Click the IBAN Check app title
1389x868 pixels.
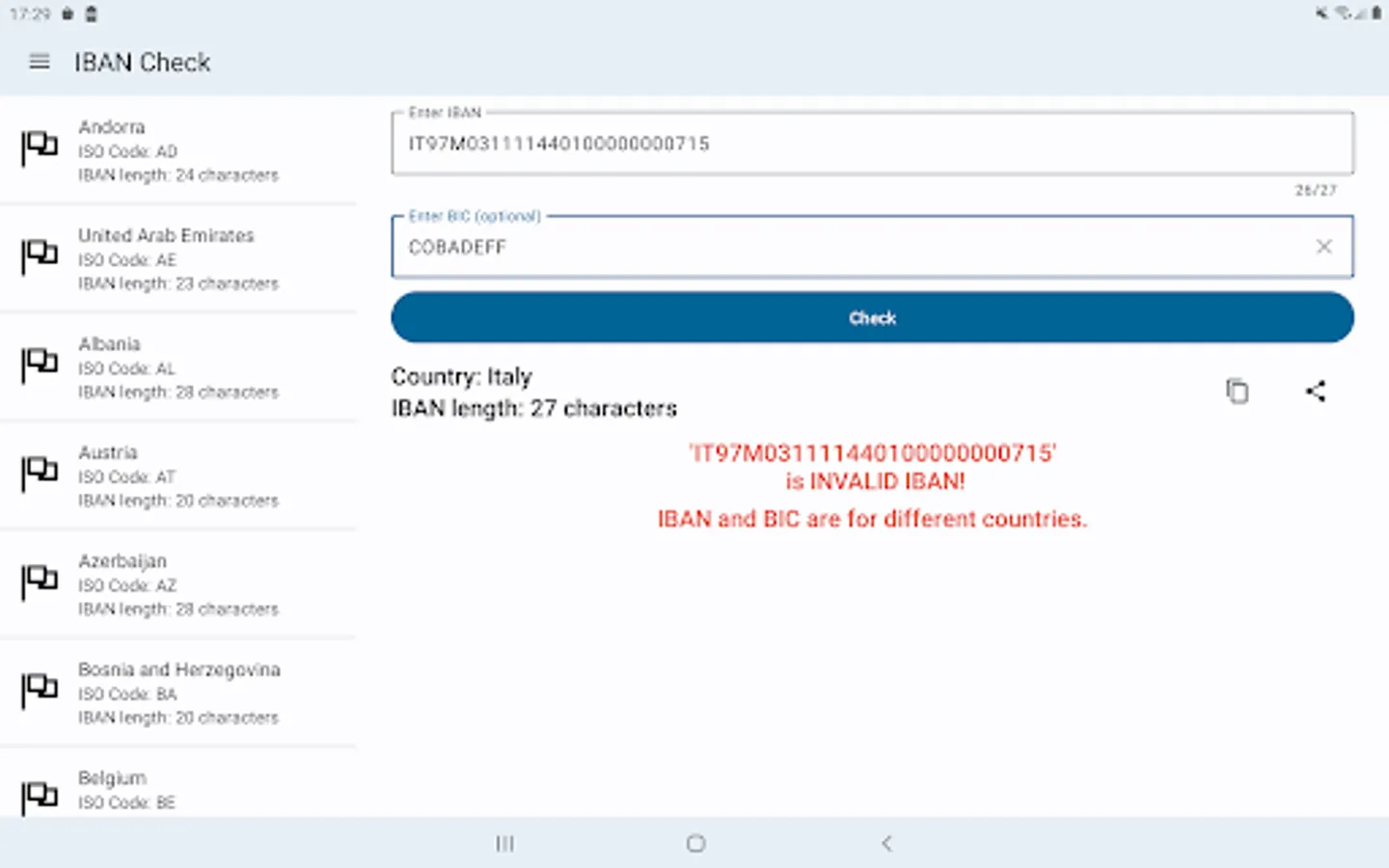pyautogui.click(x=143, y=63)
